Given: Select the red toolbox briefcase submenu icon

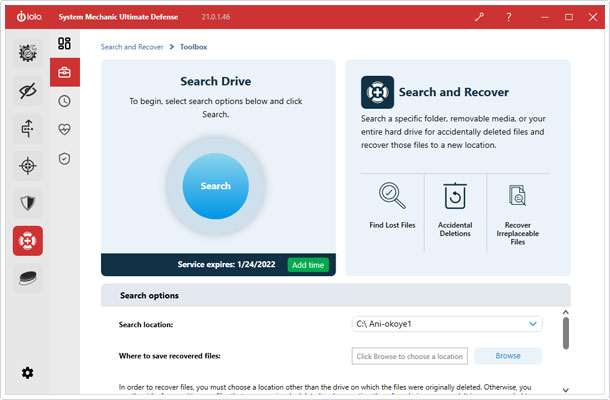Looking at the screenshot, I should click(x=65, y=72).
